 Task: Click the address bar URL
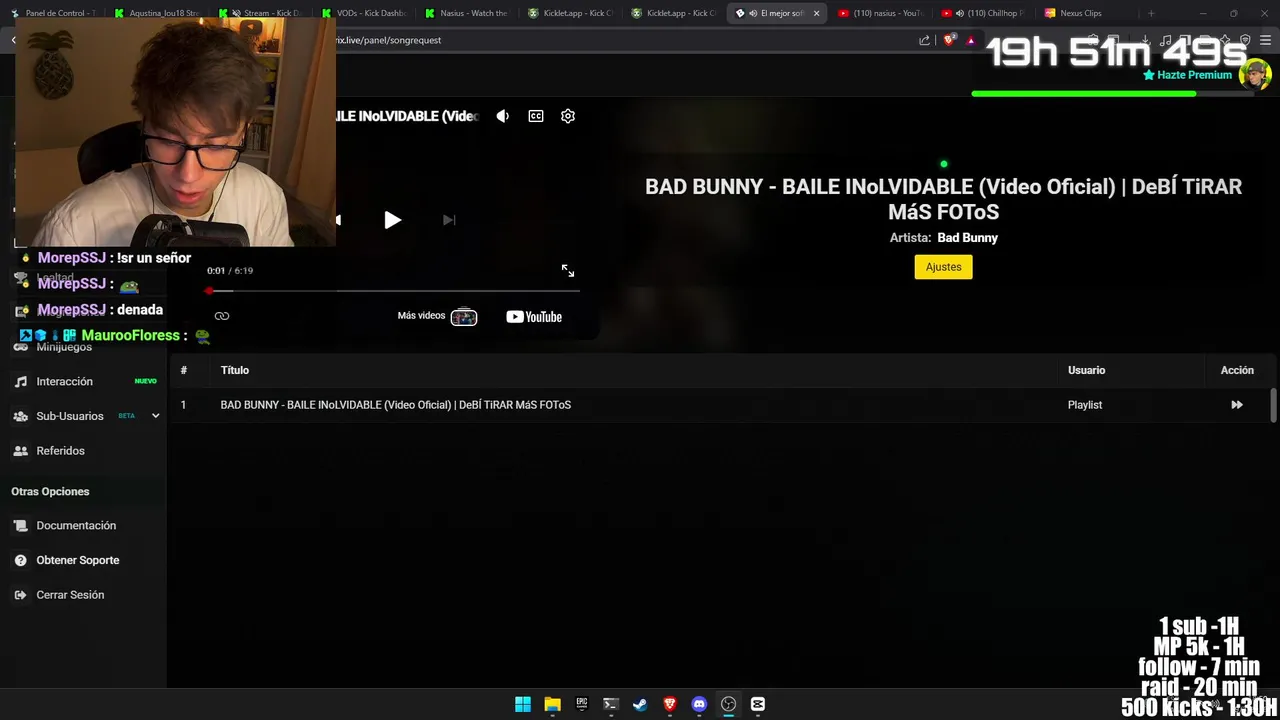[x=390, y=40]
